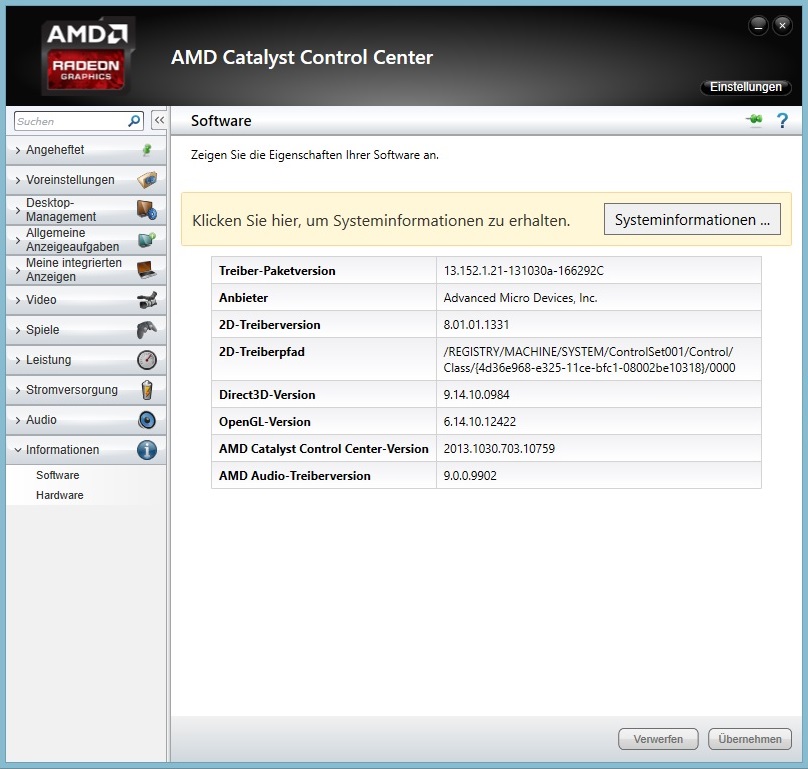Image resolution: width=808 pixels, height=769 pixels.
Task: Click the laptop icon for Meine integrierten Anzeigen
Action: (147, 270)
